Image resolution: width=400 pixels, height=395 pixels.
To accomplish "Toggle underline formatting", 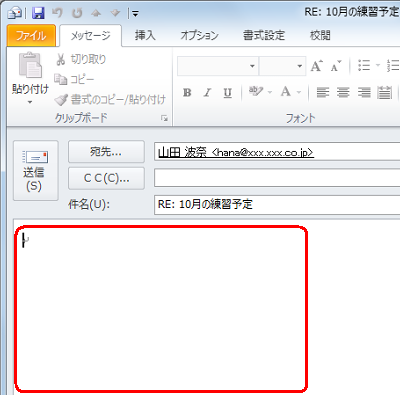I will pyautogui.click(x=228, y=93).
